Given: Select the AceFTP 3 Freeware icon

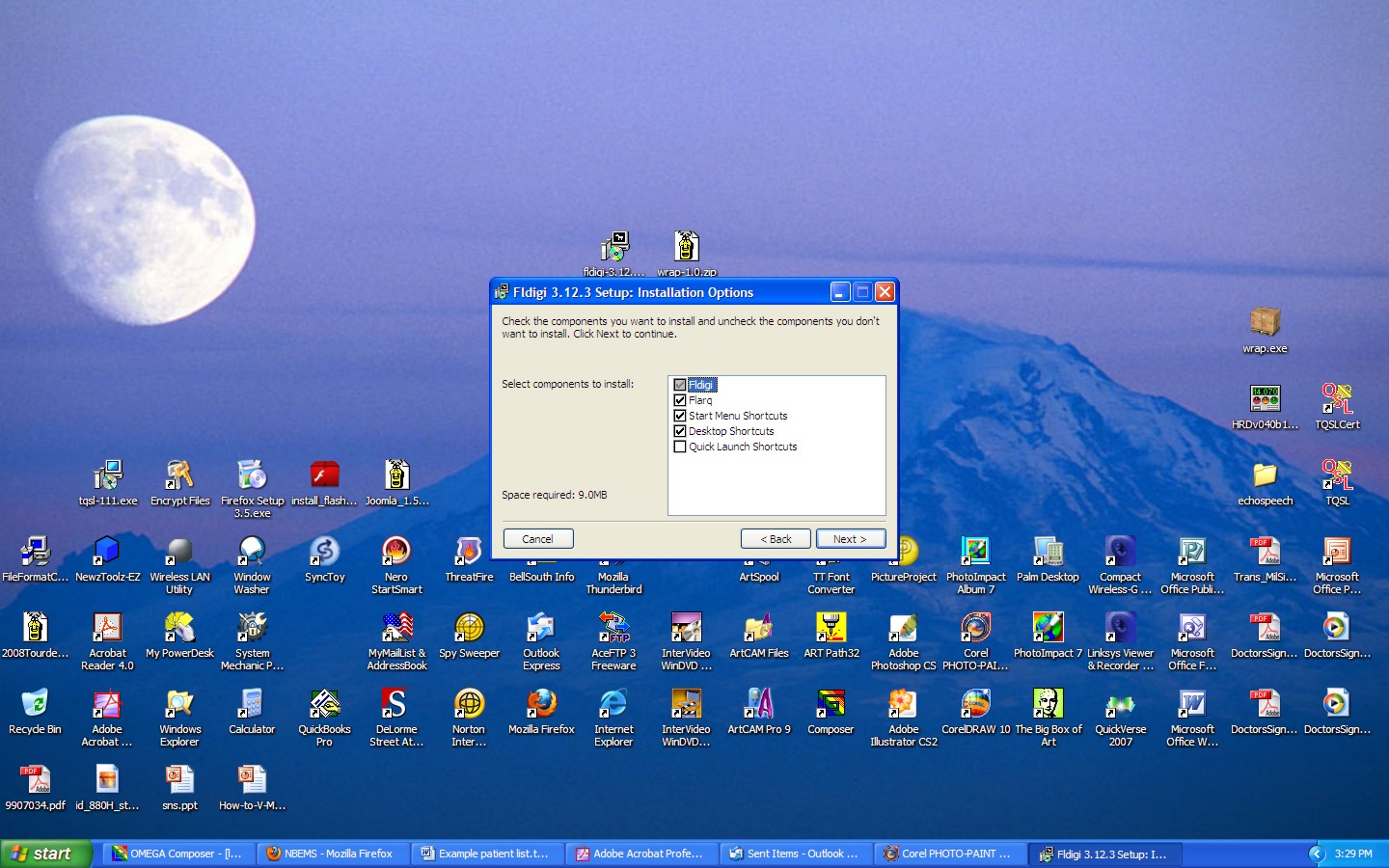Looking at the screenshot, I should (x=613, y=628).
